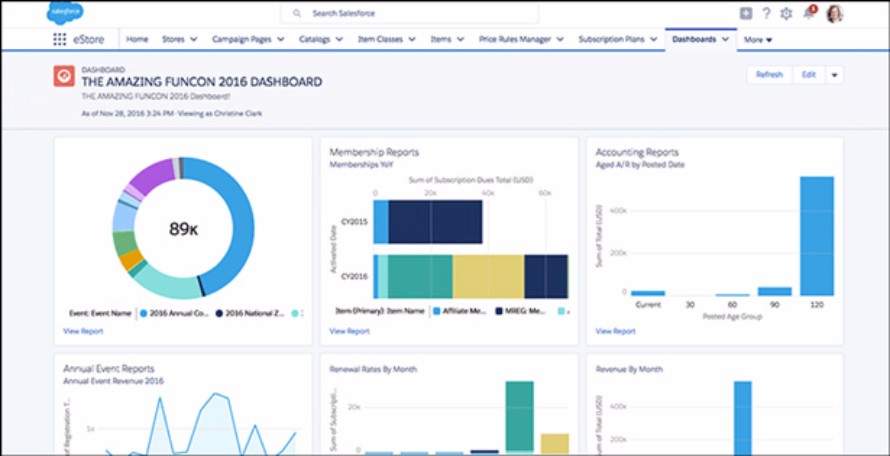Click the 90 aged A/R bar
Viewport: 890px width, 456px height.
(x=774, y=291)
